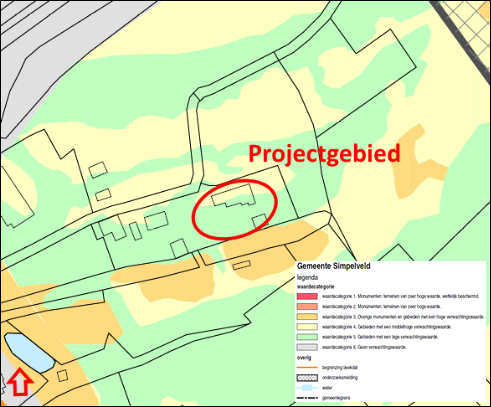This screenshot has width=491, height=407.
Task: Click the 'begrenzing beekdal' legend label
Action: pyautogui.click(x=340, y=368)
